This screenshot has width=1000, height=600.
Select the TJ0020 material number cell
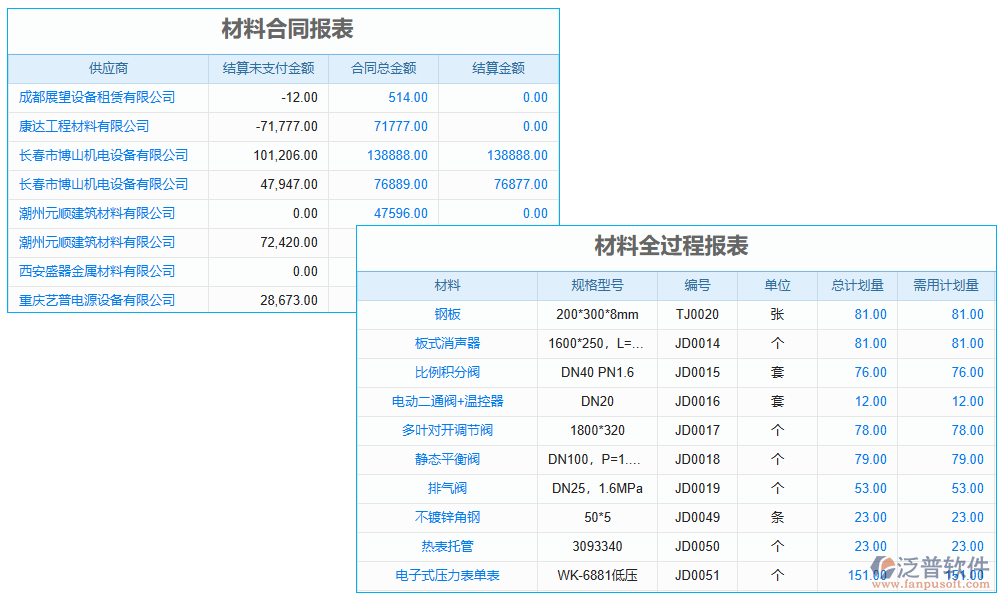pos(697,314)
